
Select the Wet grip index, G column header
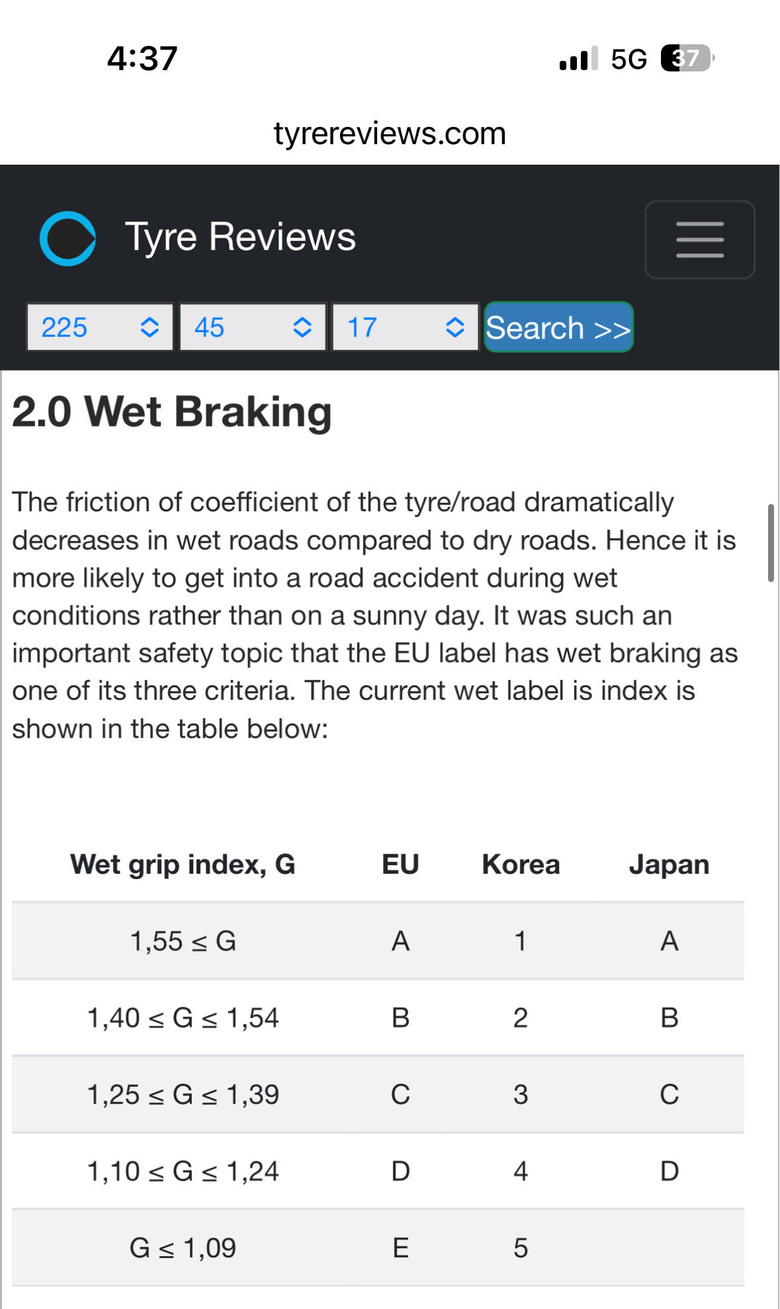click(x=183, y=864)
